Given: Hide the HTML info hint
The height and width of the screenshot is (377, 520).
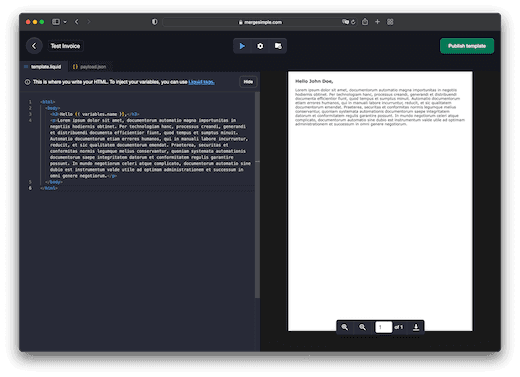Looking at the screenshot, I should click(248, 82).
